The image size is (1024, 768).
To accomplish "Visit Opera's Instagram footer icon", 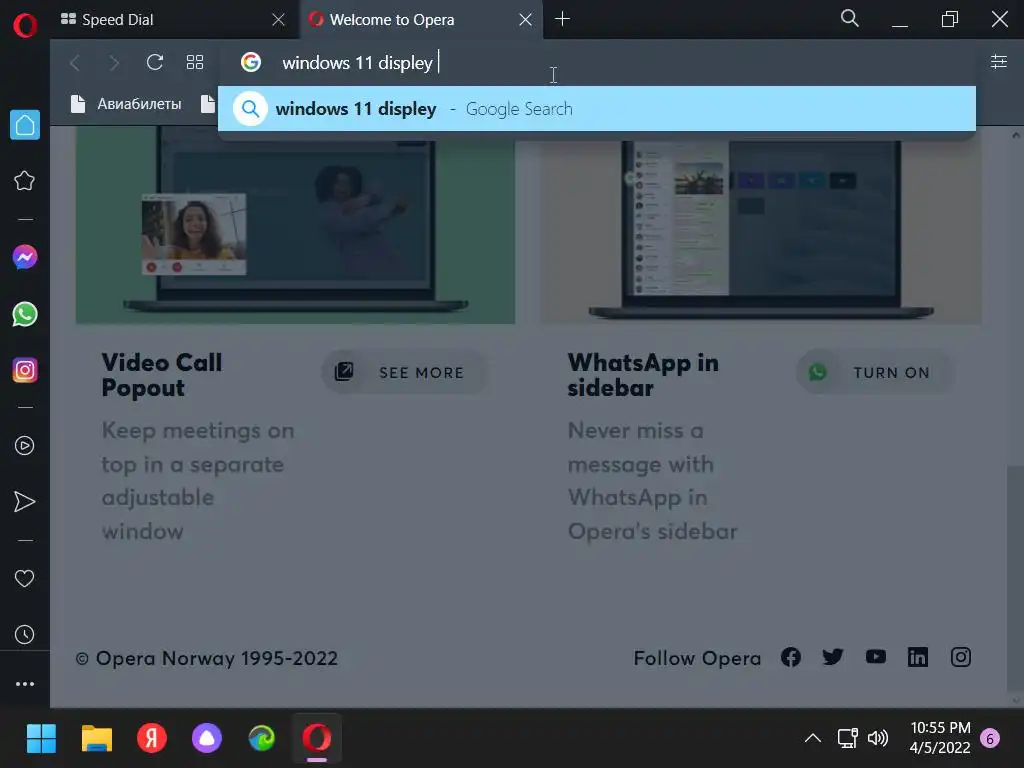I will pyautogui.click(x=961, y=657).
